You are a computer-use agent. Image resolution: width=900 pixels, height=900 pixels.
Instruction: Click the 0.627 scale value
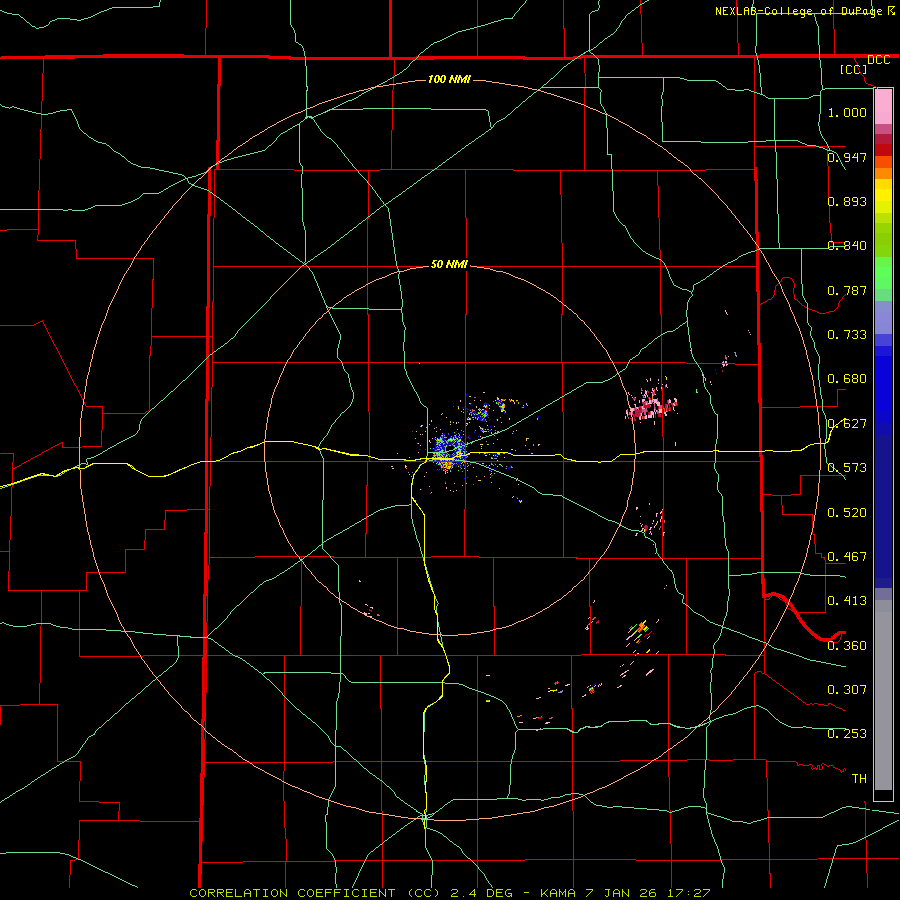point(847,424)
